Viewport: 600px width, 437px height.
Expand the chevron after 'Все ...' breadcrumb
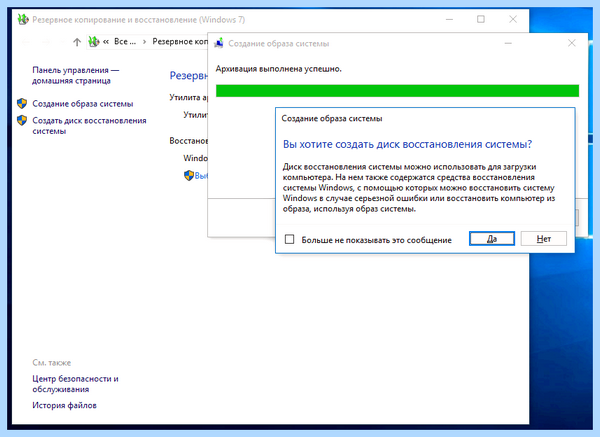[x=144, y=42]
